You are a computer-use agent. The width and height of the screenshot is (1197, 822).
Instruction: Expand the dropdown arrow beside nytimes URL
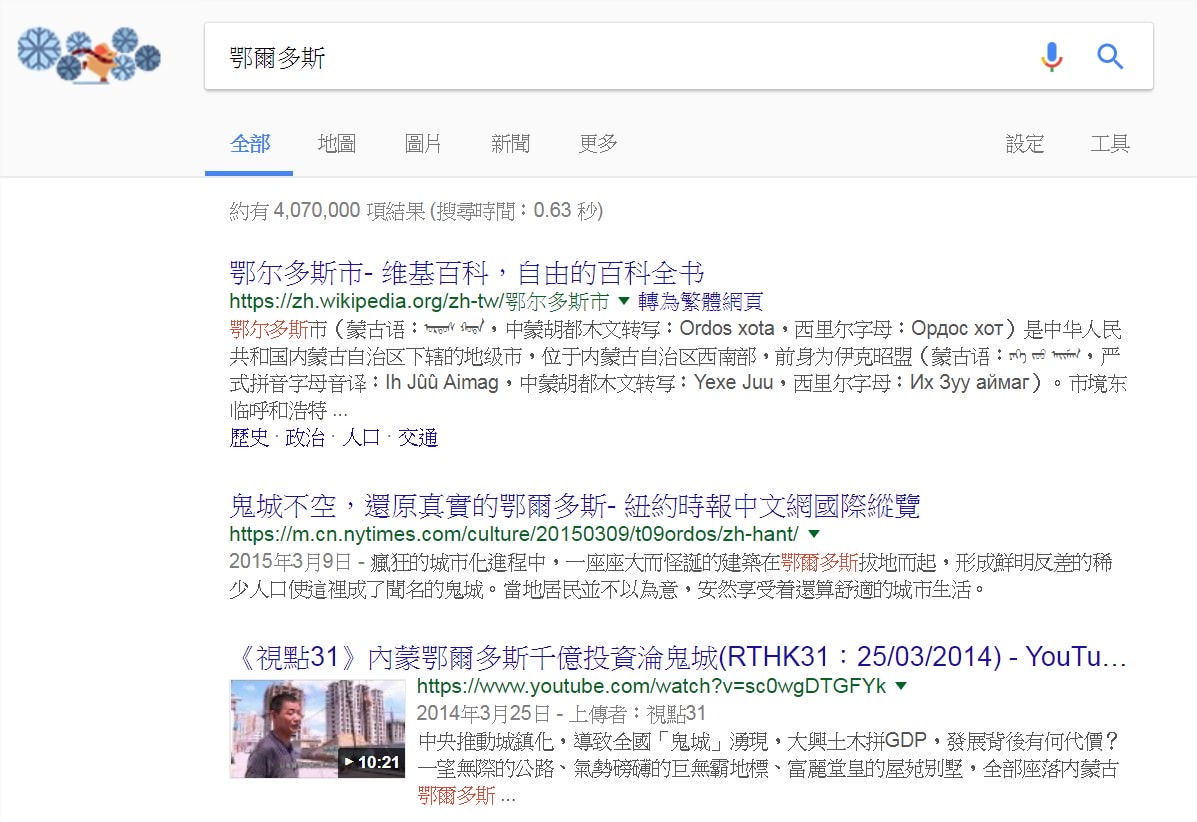tap(813, 533)
